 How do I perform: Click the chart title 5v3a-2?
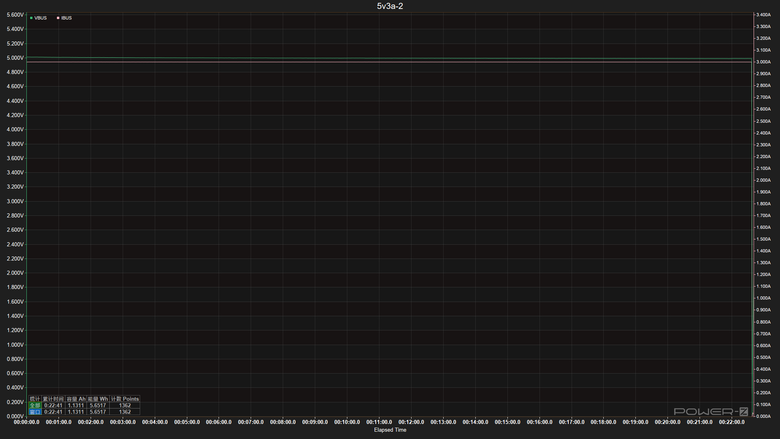(x=390, y=6)
